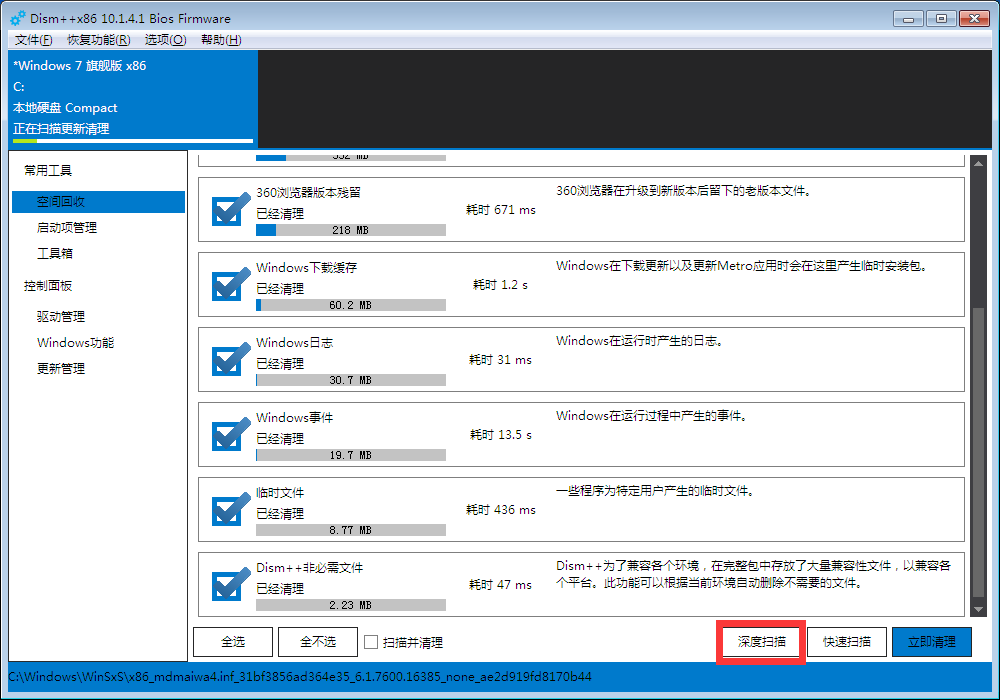This screenshot has height=700, width=1000.
Task: Click the 全不选 button
Action: pyautogui.click(x=318, y=642)
